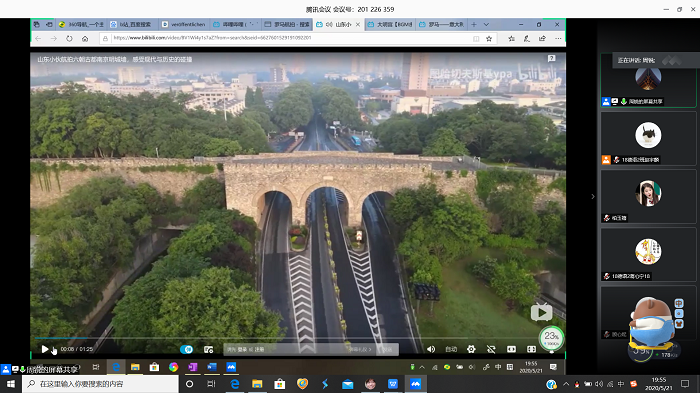Open the Windows Start menu
The height and width of the screenshot is (393, 700).
(x=11, y=384)
